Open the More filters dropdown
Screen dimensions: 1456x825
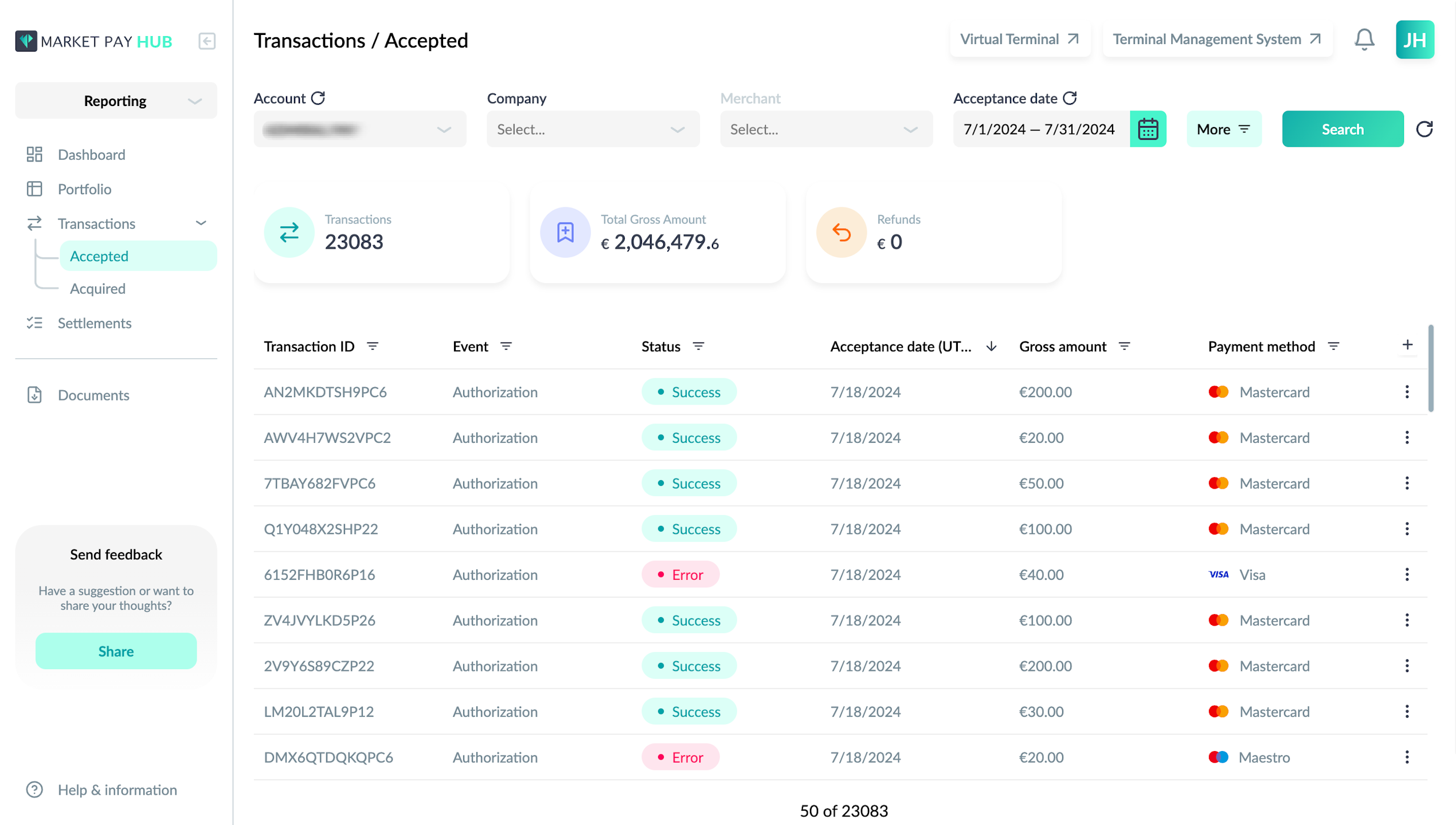(1223, 129)
